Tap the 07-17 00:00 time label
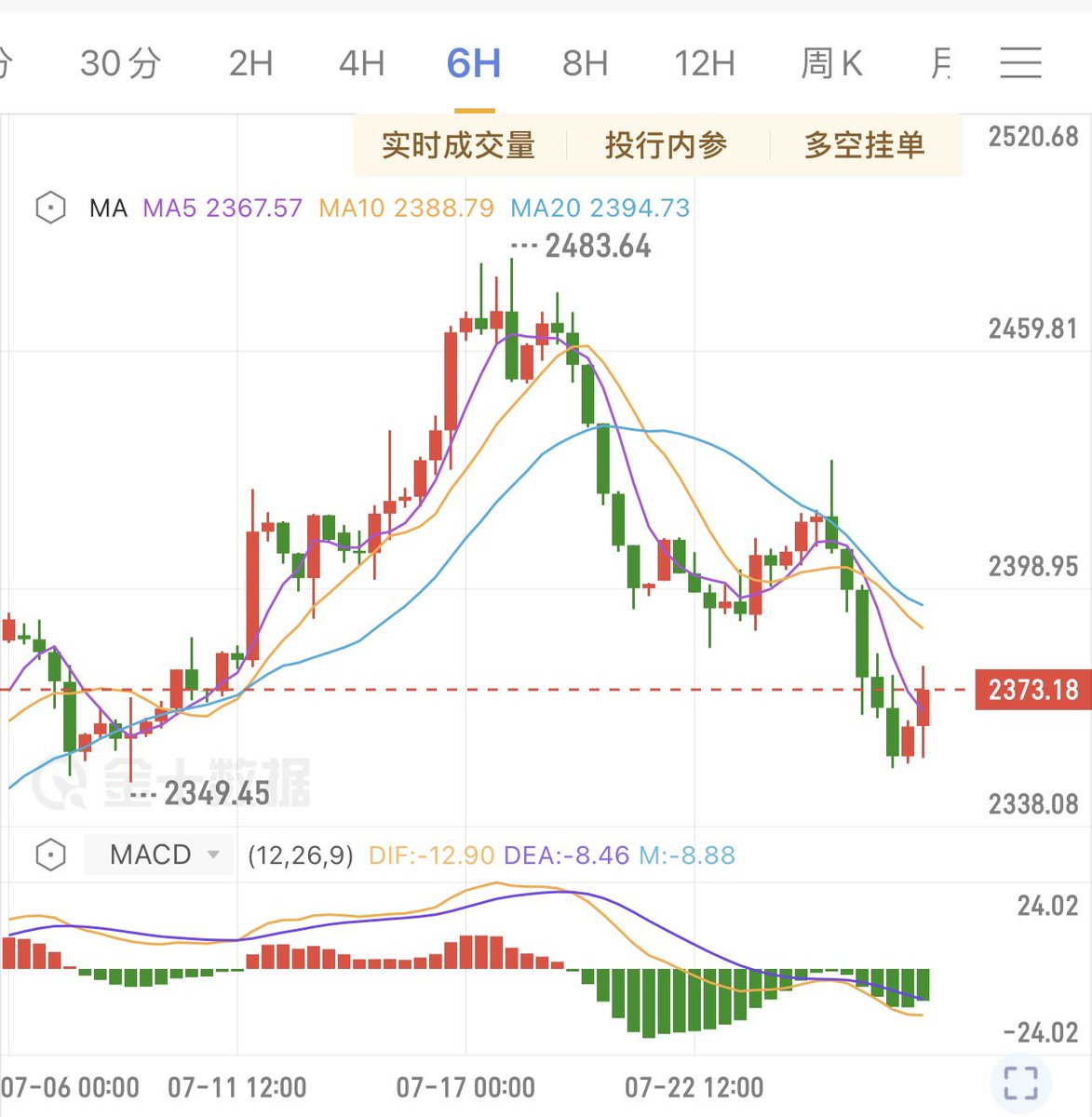 click(x=465, y=1087)
